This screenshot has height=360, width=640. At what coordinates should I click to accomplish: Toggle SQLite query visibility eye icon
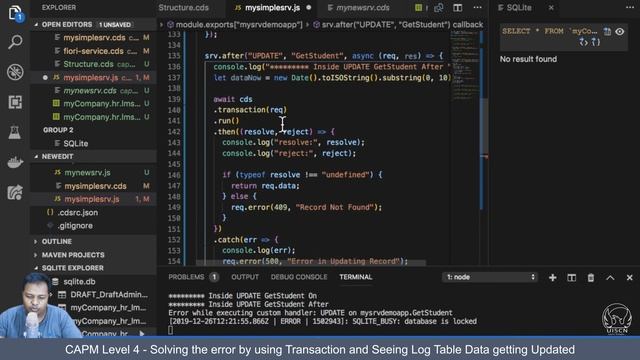[x=620, y=31]
